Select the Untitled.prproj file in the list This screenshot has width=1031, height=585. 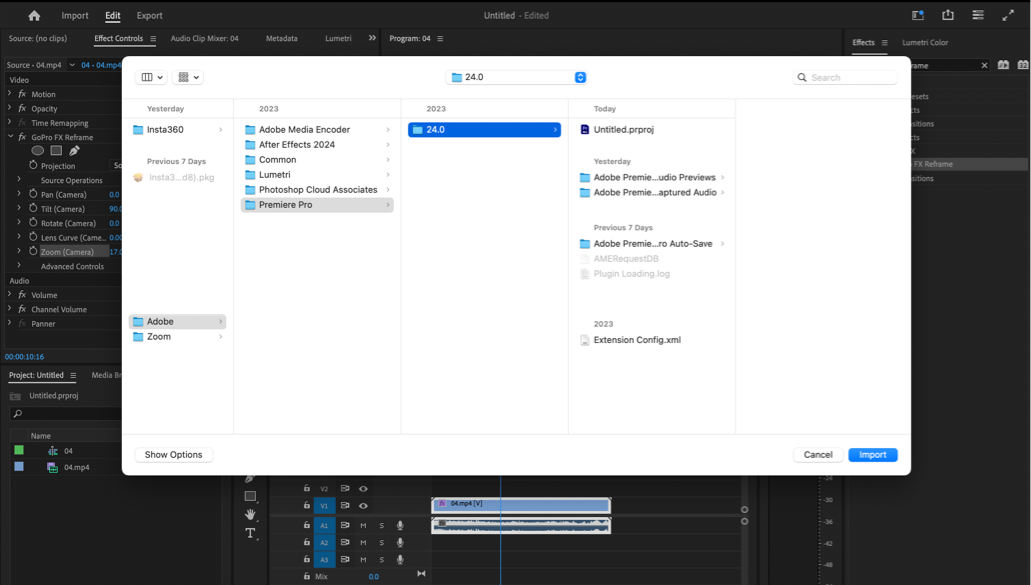tap(623, 130)
